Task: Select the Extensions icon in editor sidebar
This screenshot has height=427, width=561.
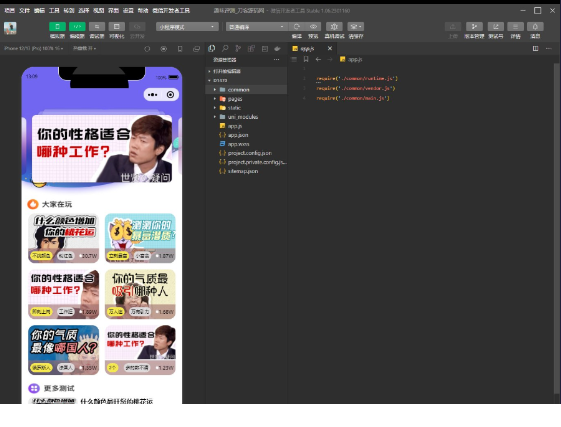Action: [x=251, y=48]
